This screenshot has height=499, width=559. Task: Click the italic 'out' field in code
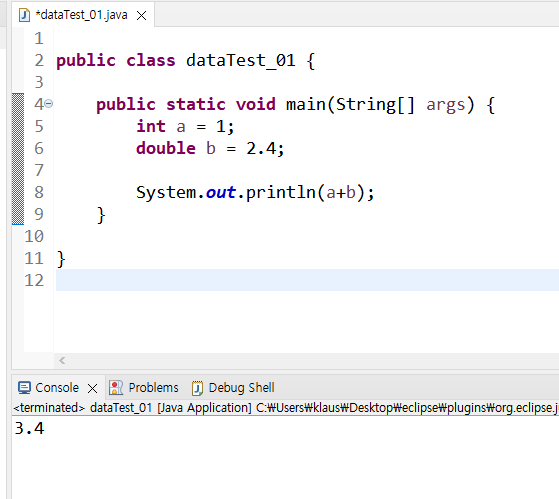tap(221, 193)
